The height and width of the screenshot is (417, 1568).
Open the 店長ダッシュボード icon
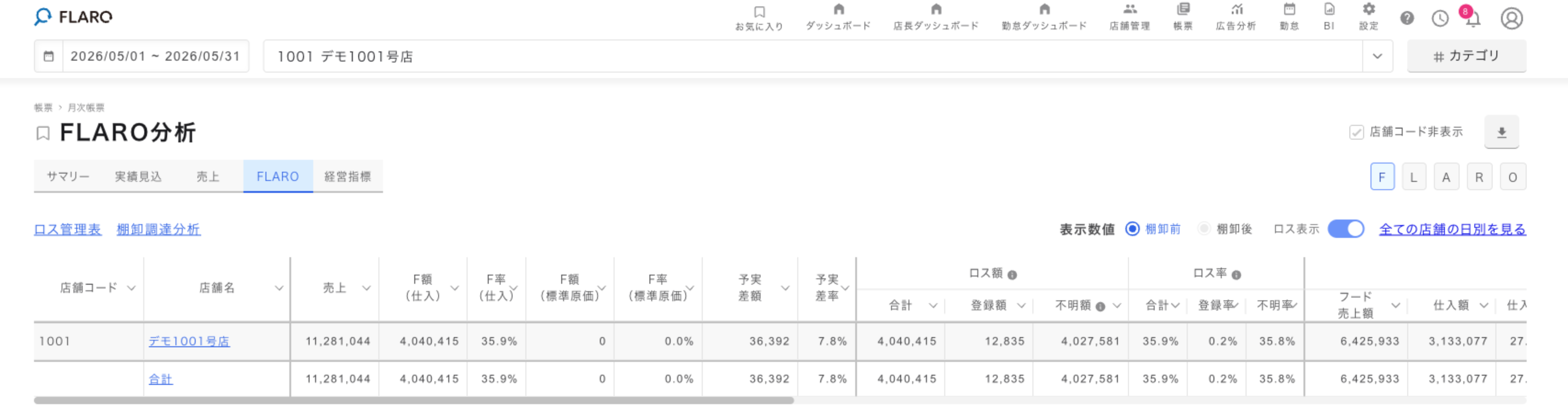(x=936, y=9)
